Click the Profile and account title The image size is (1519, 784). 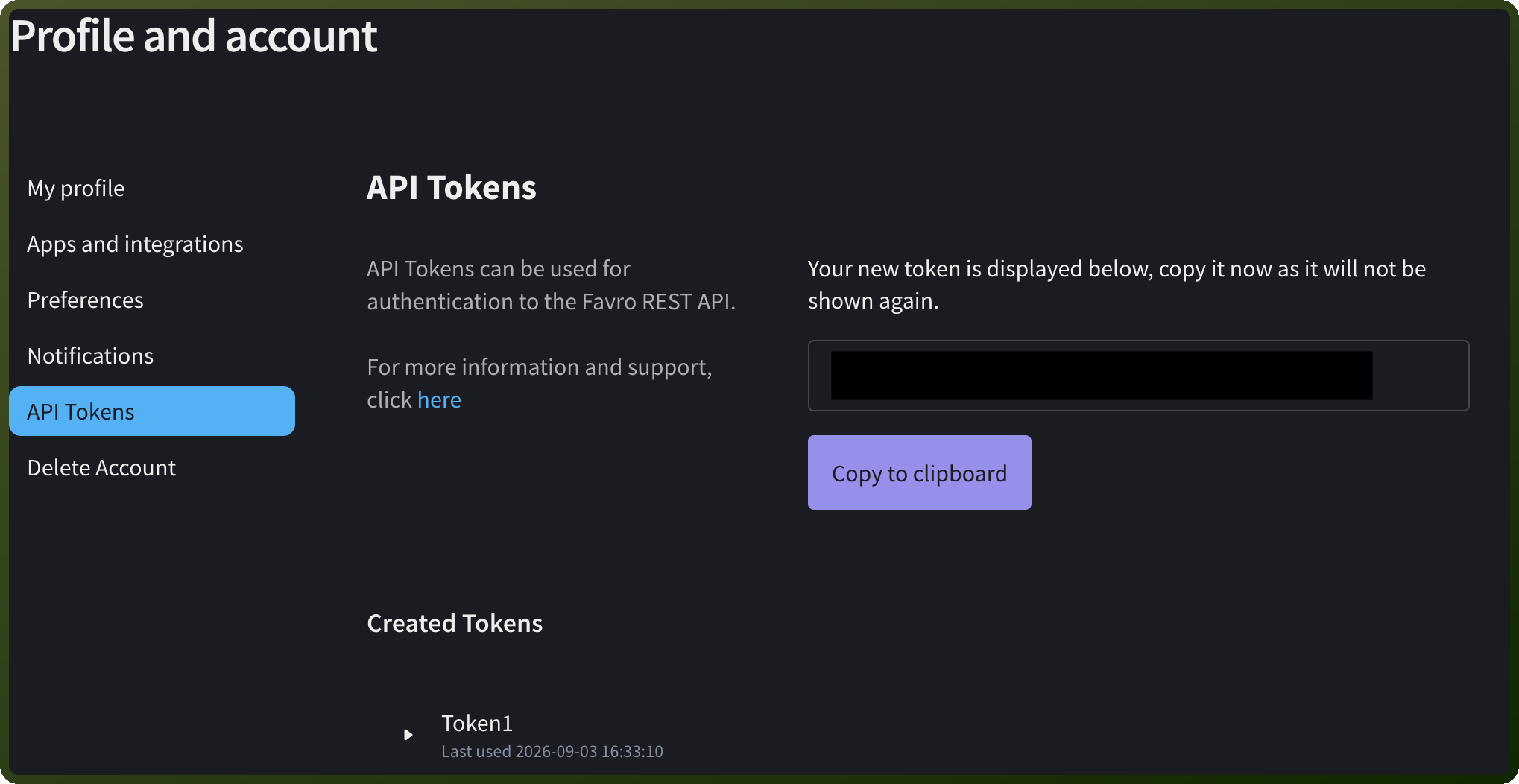coord(194,37)
